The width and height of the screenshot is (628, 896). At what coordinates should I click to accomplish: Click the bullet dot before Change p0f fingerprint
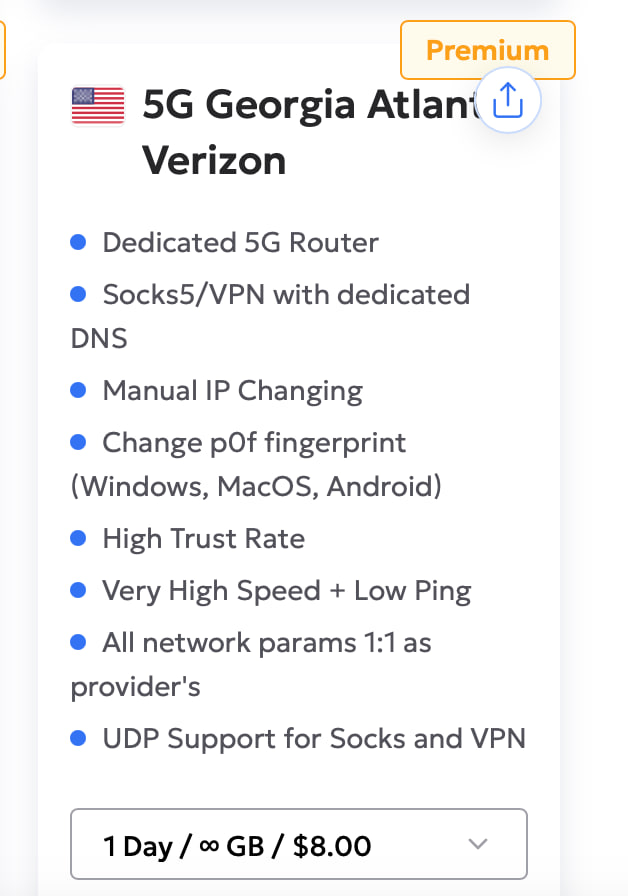79,442
